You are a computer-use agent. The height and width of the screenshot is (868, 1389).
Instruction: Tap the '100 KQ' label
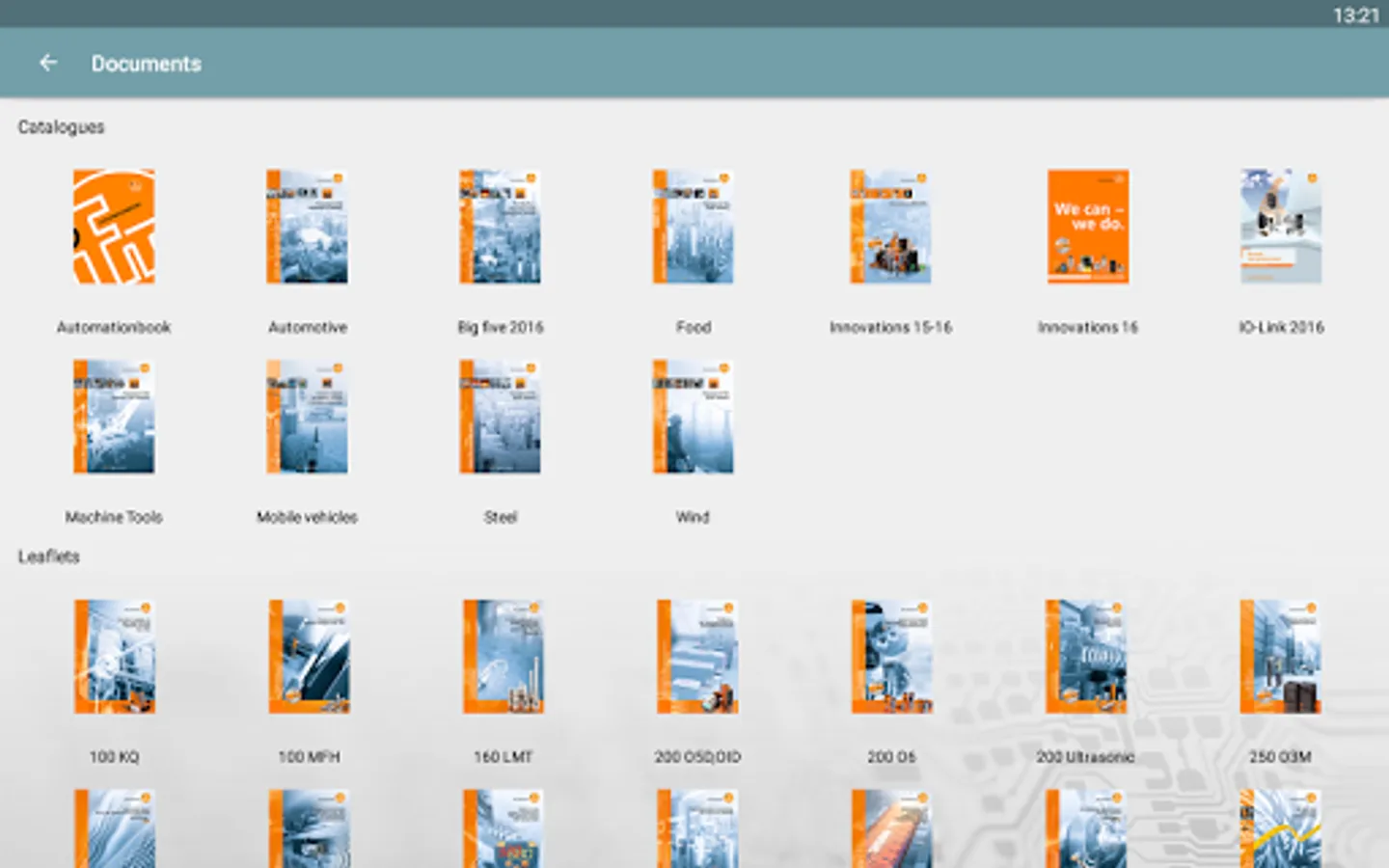click(115, 757)
